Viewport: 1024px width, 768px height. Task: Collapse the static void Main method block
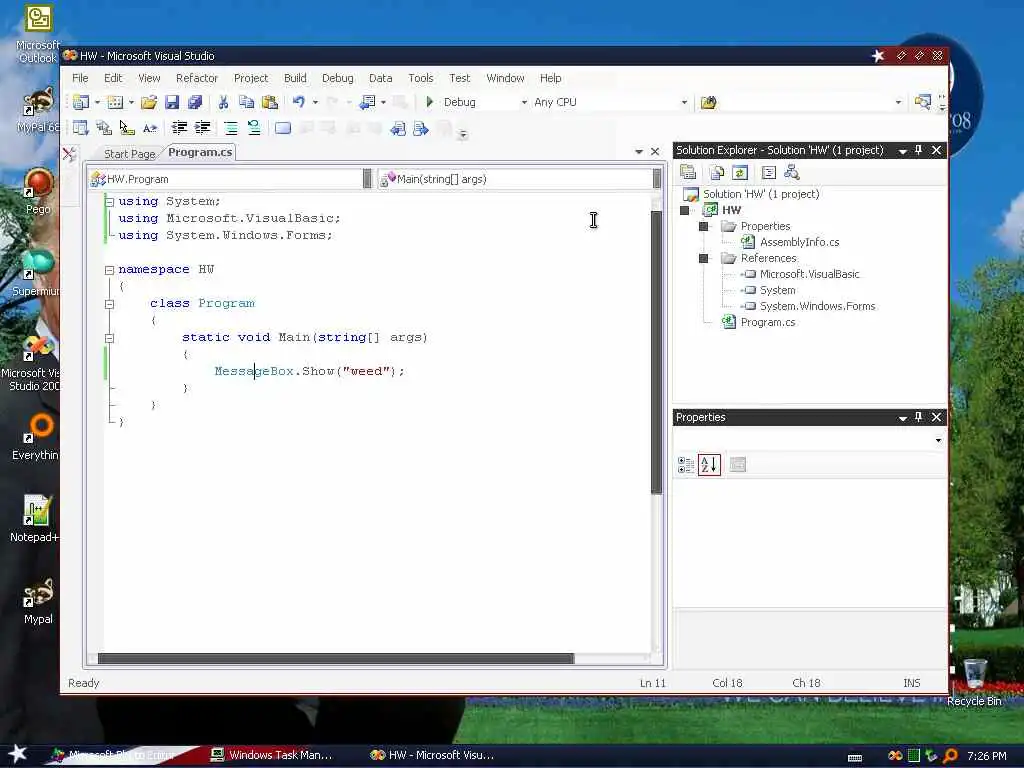click(x=110, y=338)
